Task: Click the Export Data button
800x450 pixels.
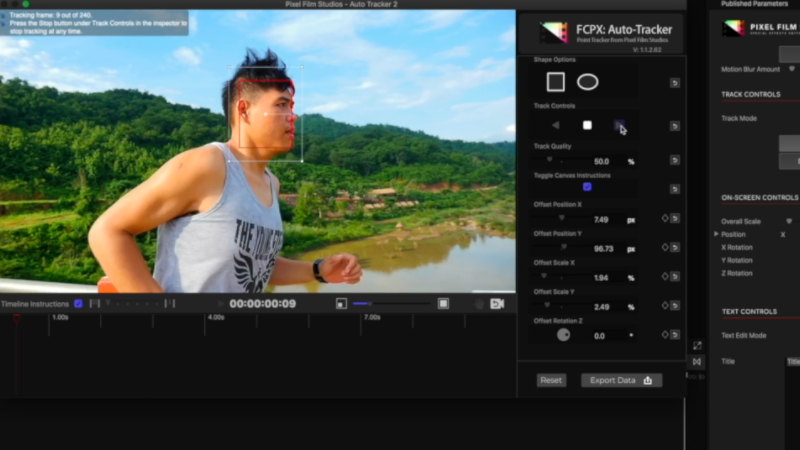Action: coord(621,380)
